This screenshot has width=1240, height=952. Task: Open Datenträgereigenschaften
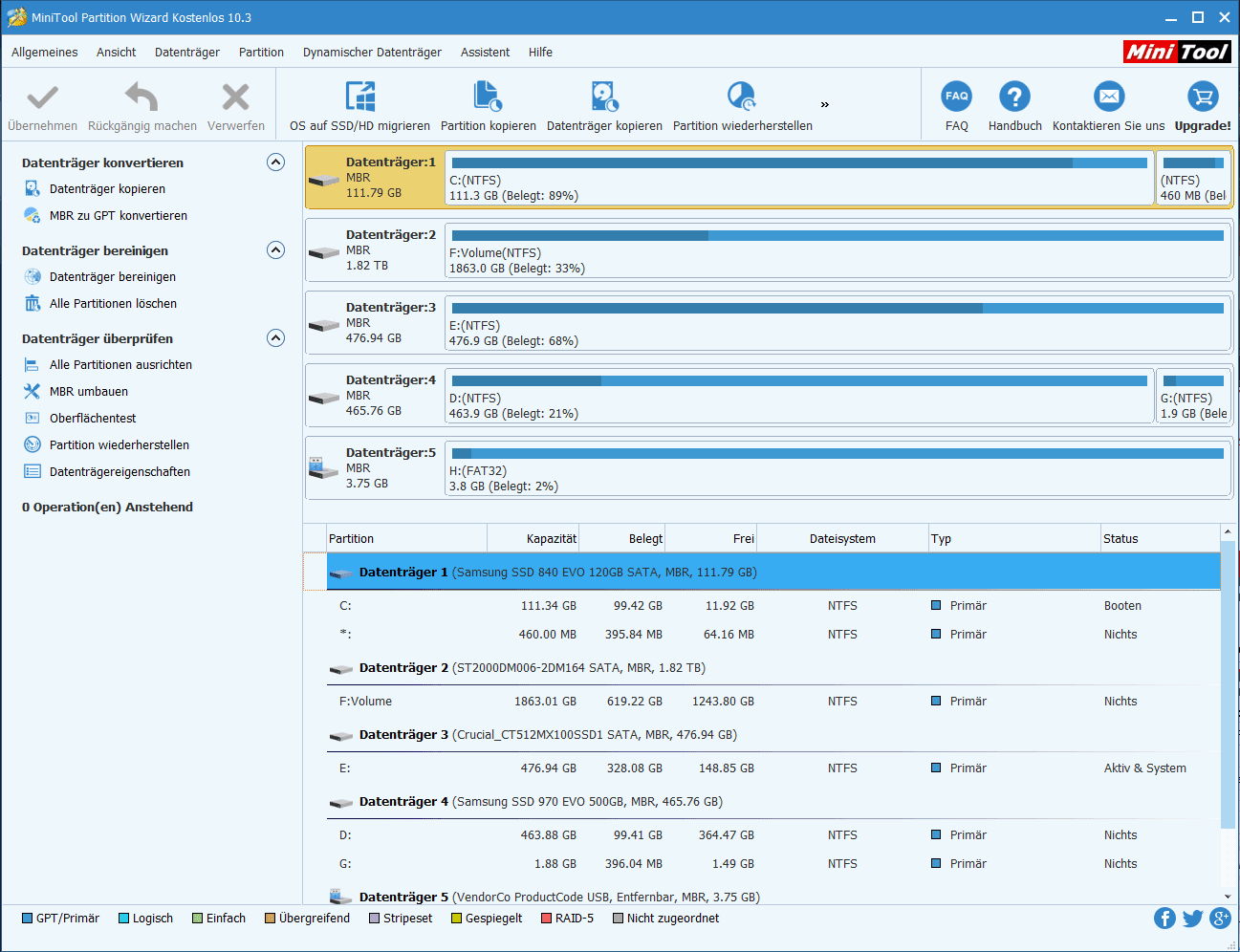120,472
